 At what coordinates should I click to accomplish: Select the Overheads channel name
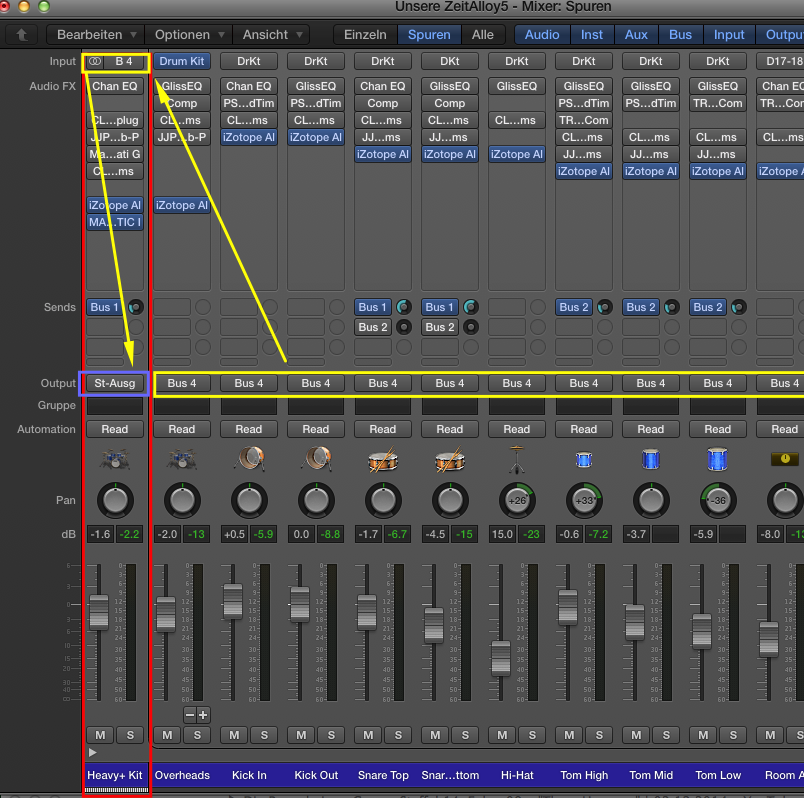(x=182, y=775)
